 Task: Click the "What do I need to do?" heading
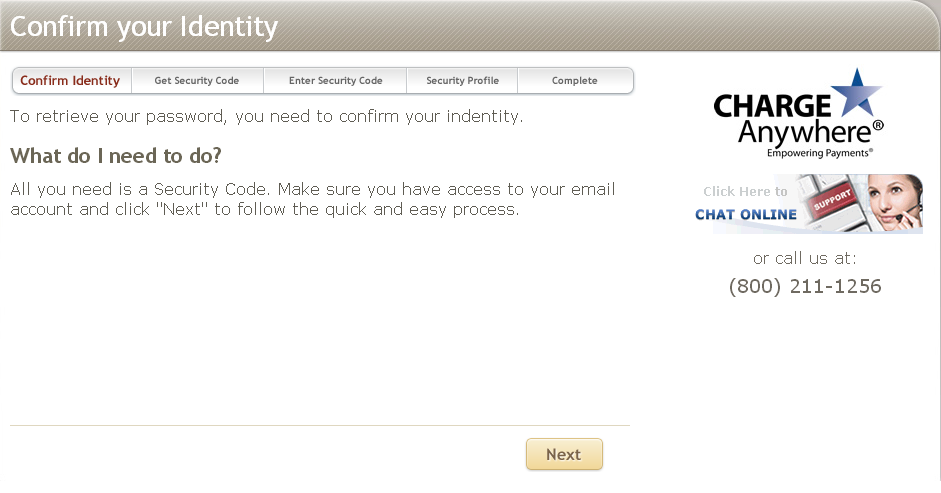click(x=115, y=156)
